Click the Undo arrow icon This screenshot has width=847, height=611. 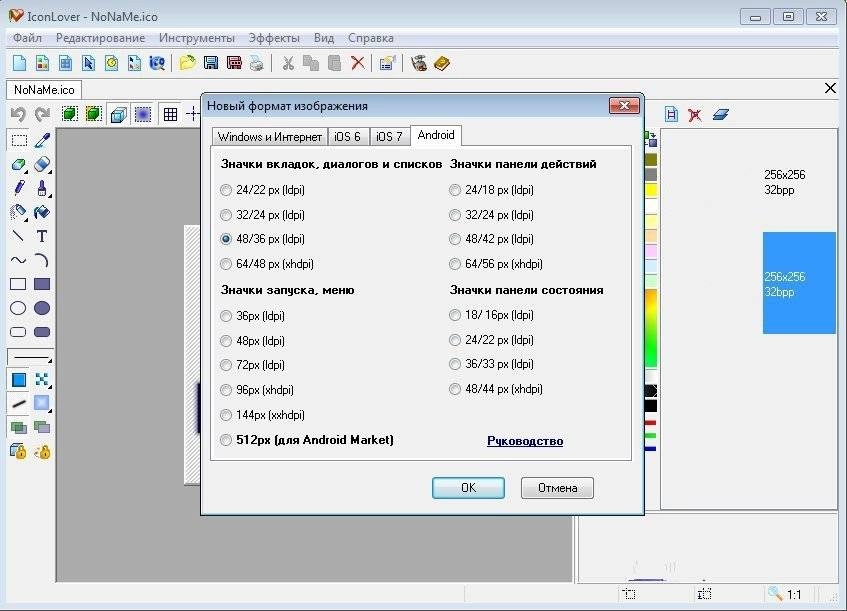[x=18, y=114]
